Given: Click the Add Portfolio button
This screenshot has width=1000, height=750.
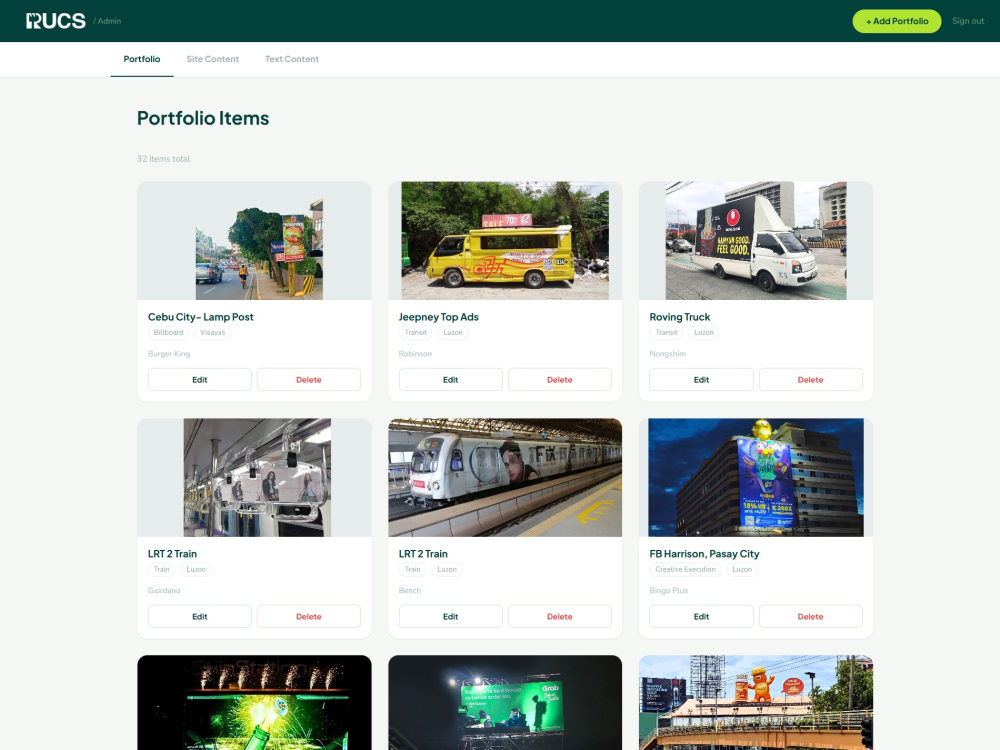Looking at the screenshot, I should 897,21.
